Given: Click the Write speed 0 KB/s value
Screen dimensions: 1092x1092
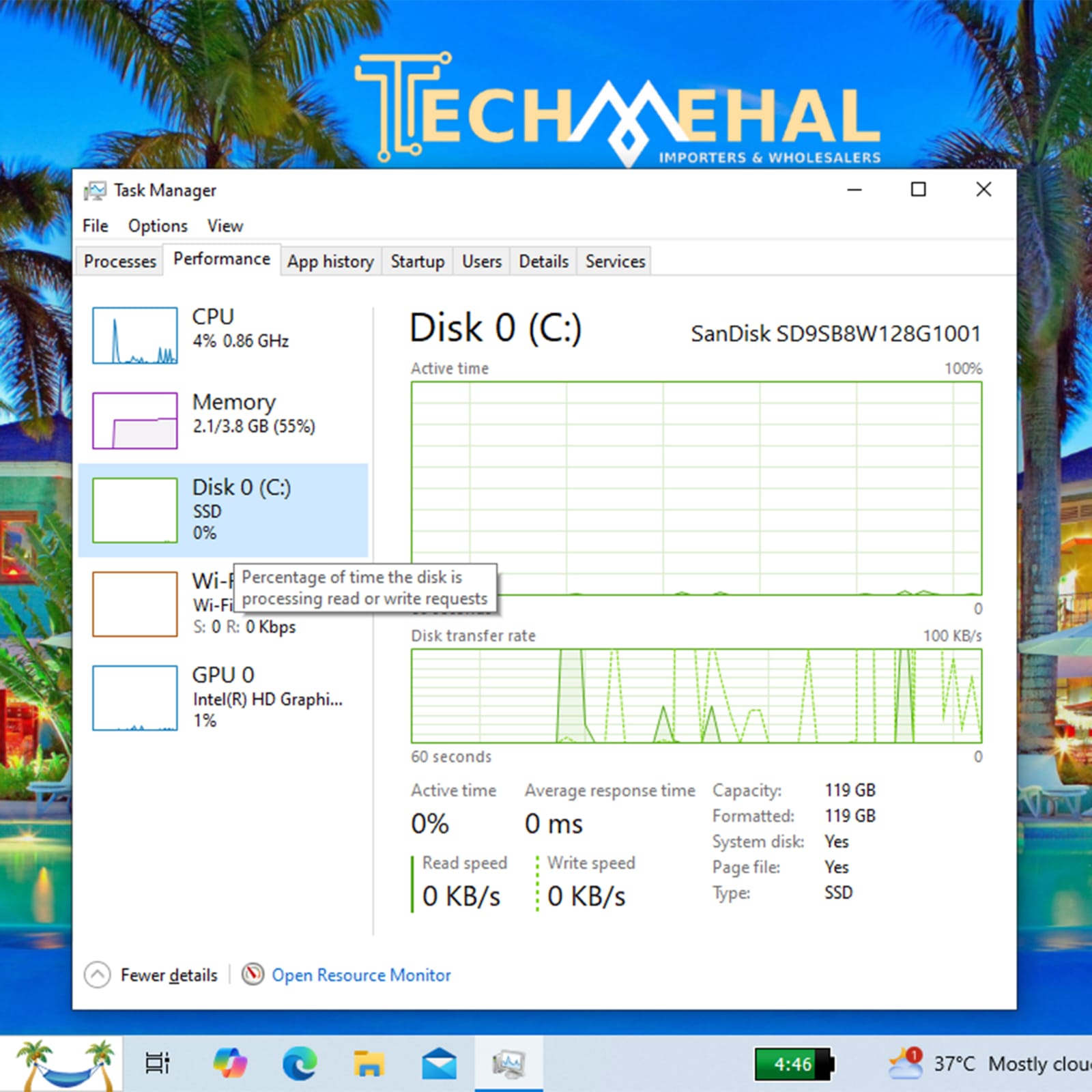Looking at the screenshot, I should click(x=586, y=896).
